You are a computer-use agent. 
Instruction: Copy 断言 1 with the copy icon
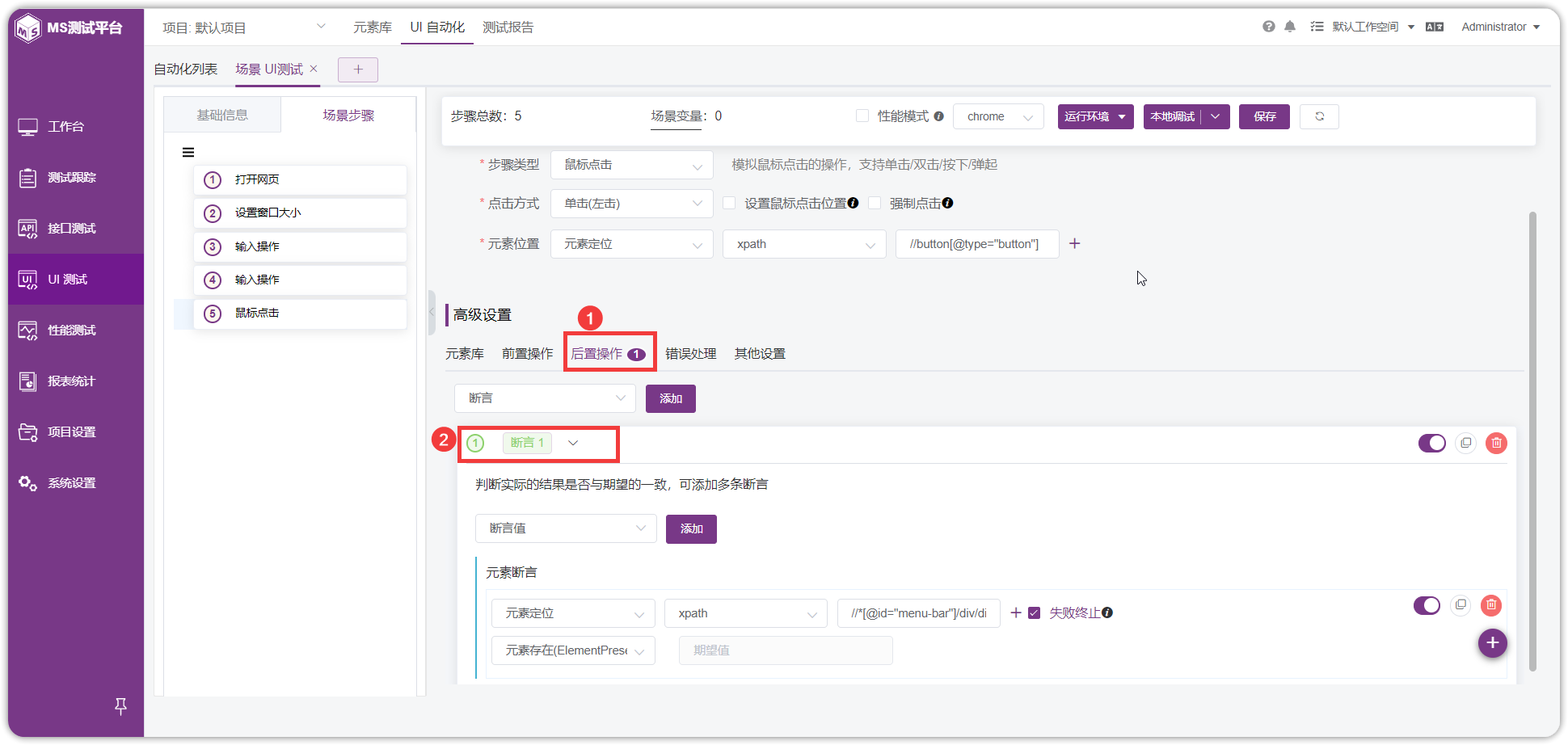click(1466, 443)
